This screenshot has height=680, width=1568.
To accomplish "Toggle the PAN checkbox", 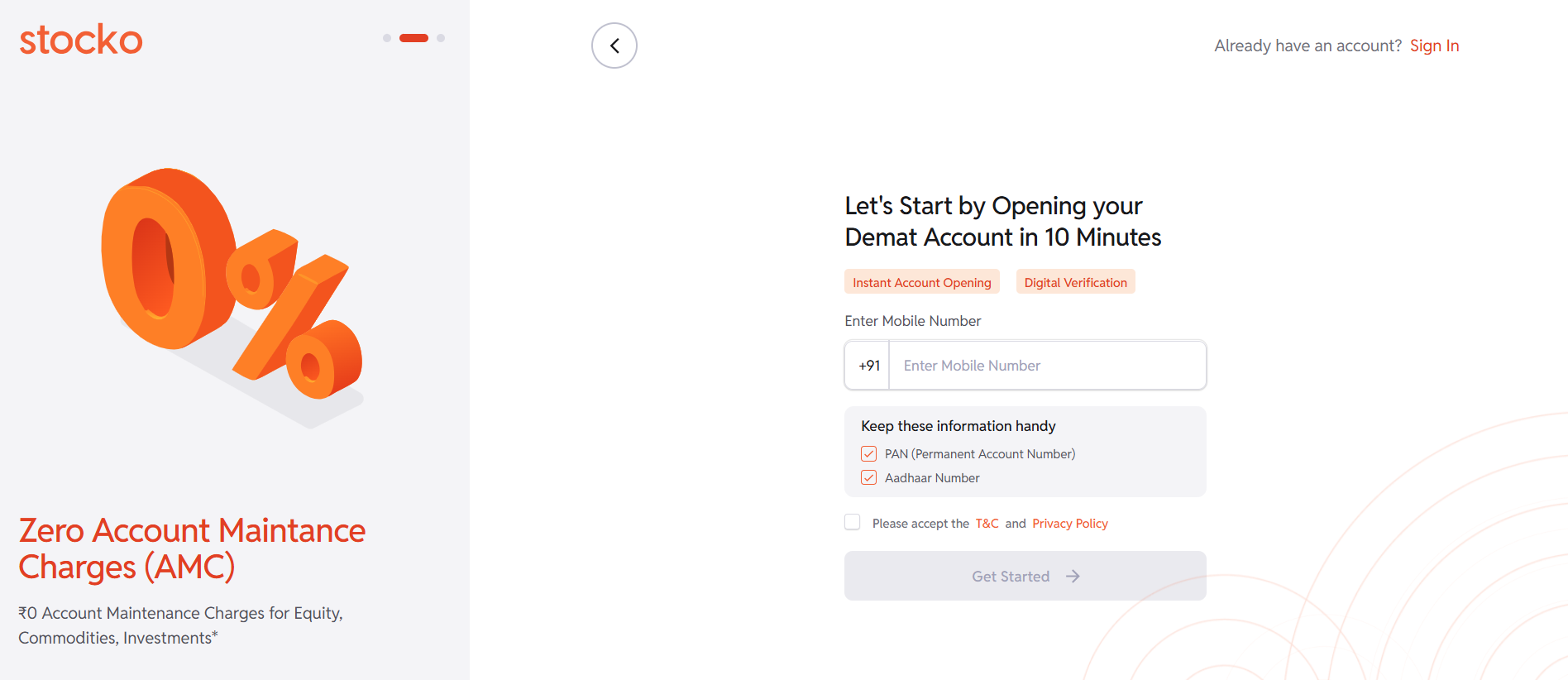I will click(868, 454).
